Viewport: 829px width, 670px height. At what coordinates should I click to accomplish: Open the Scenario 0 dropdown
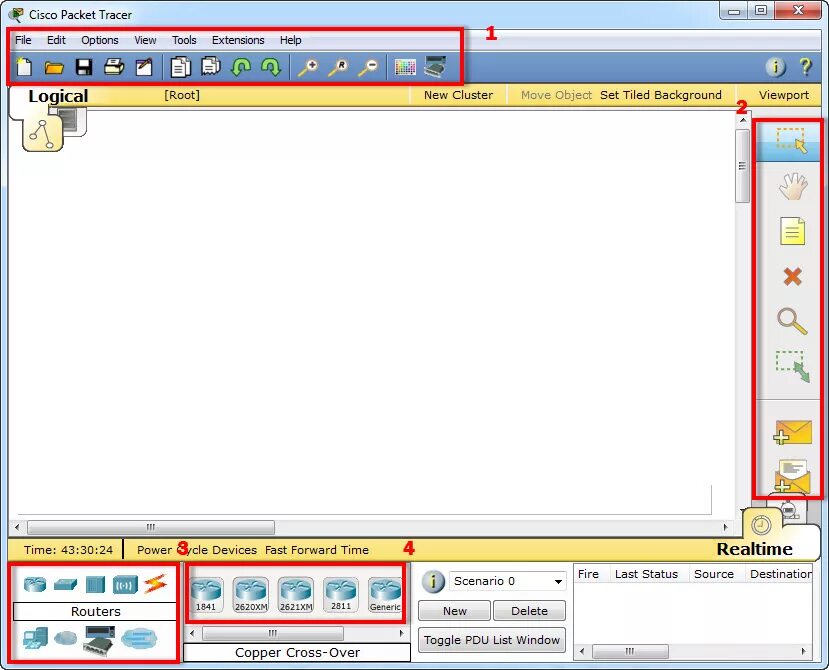pyautogui.click(x=508, y=581)
